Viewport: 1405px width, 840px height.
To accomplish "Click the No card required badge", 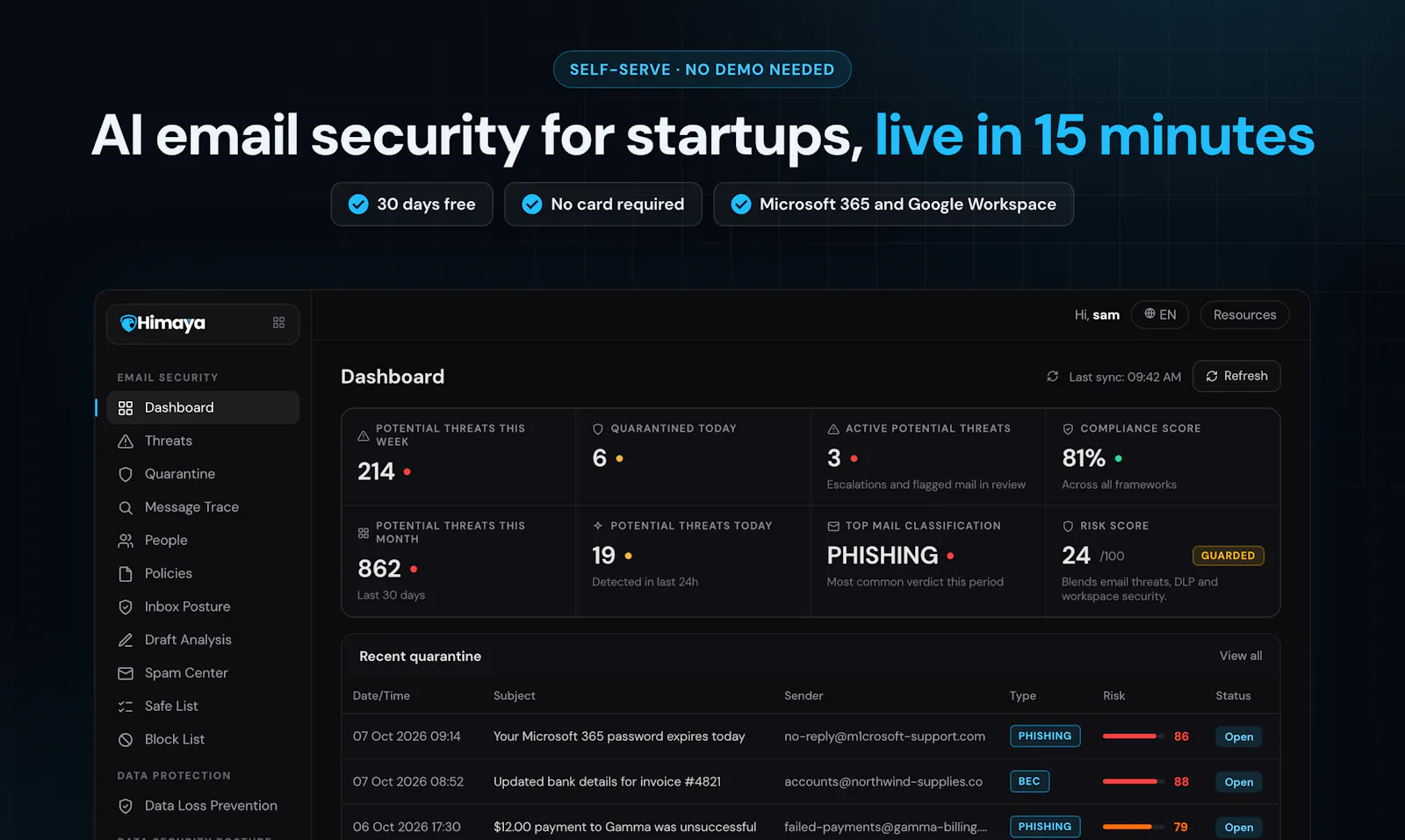I will coord(603,205).
